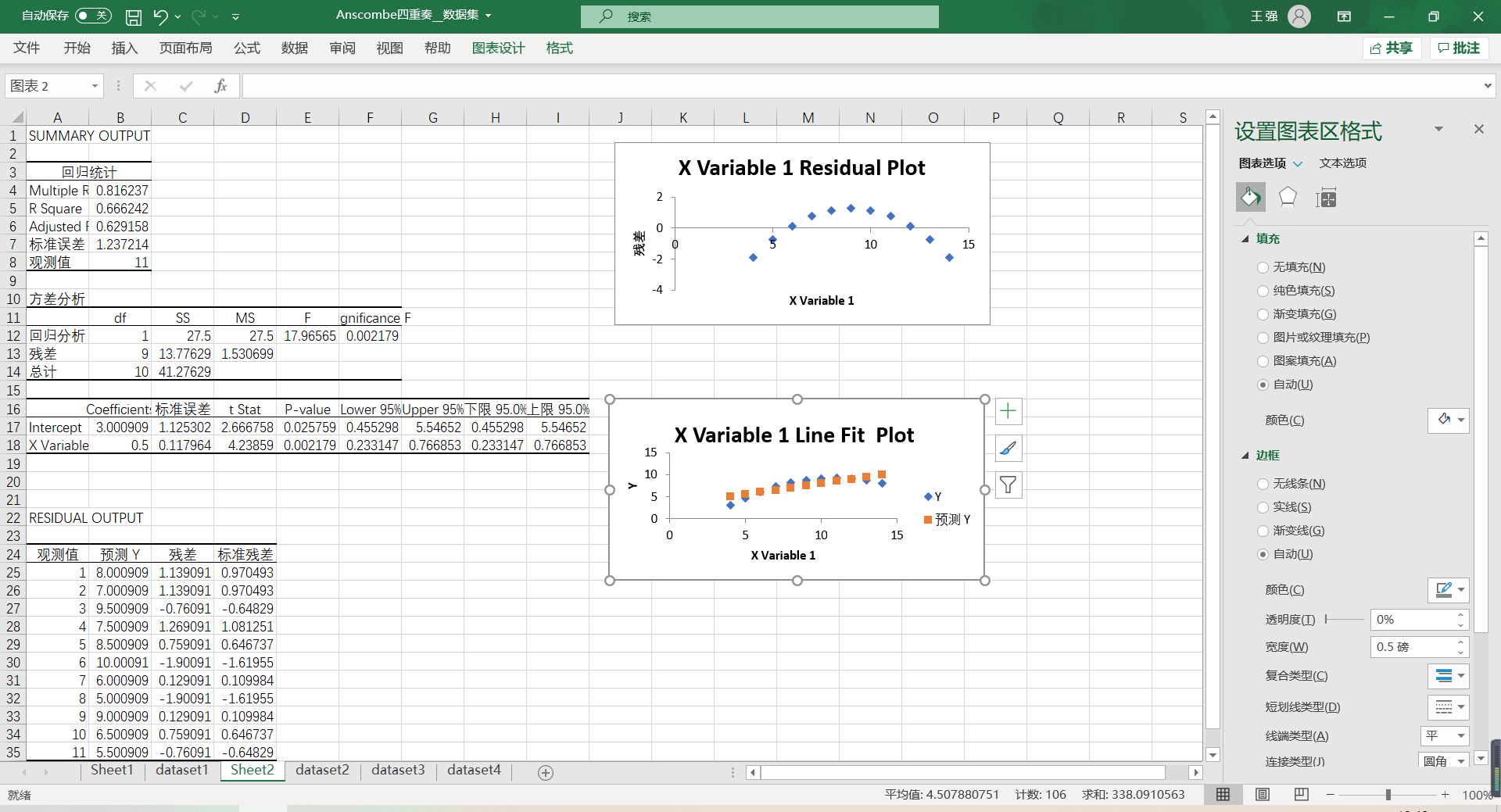
Task: Switch to 文本选项 text options
Action: point(1343,163)
